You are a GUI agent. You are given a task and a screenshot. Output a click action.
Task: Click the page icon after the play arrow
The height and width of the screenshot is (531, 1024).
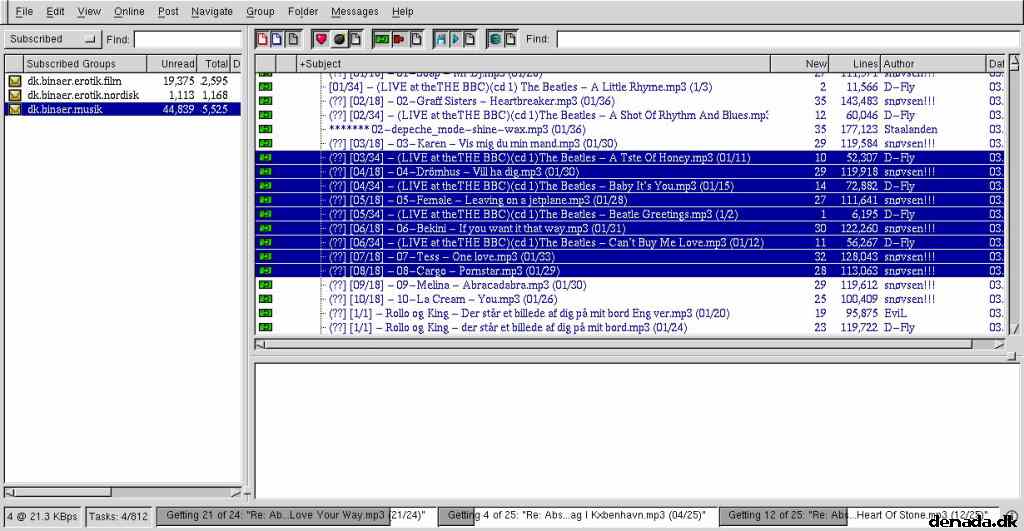coord(469,39)
